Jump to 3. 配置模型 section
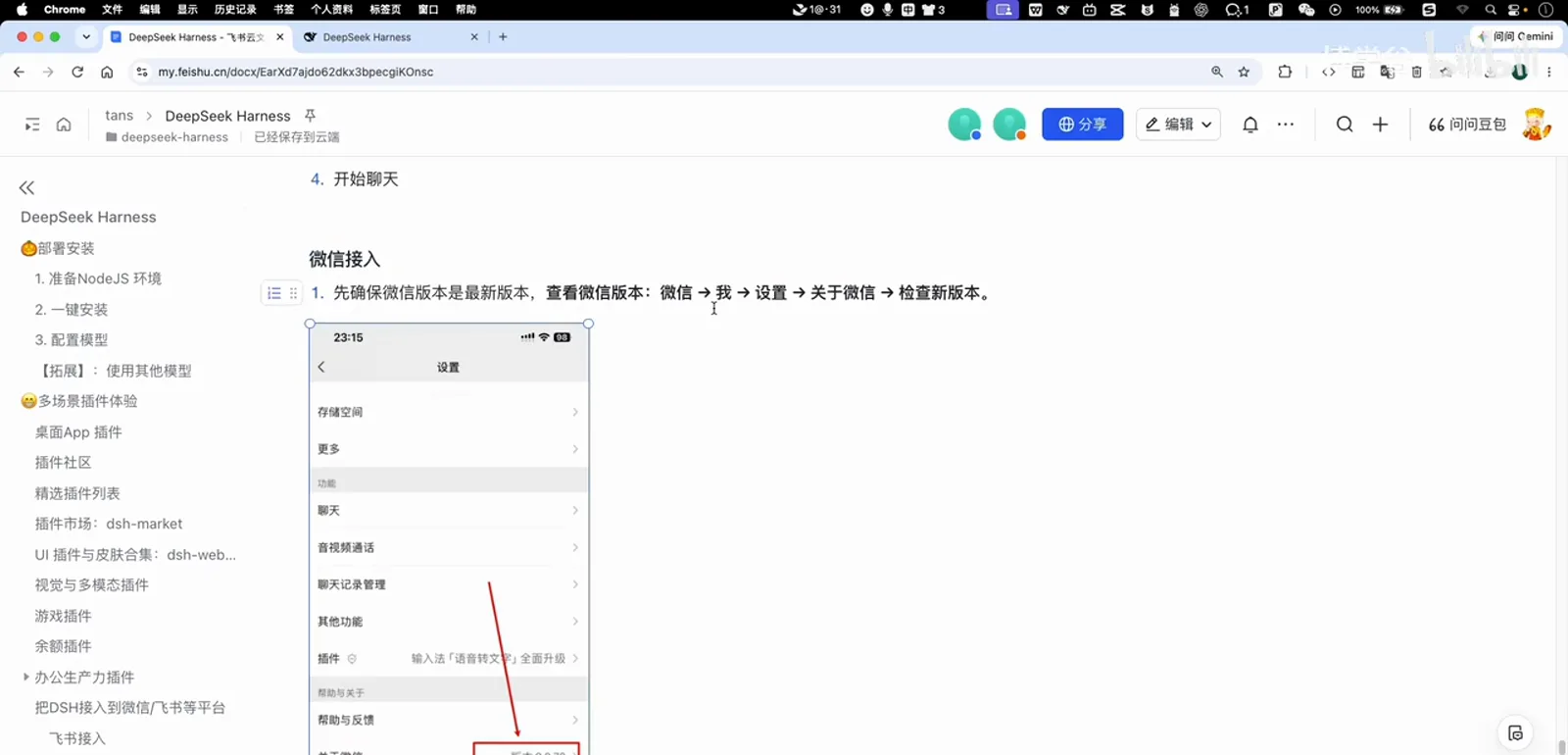Screen dimensions: 1568x755 tap(72, 339)
